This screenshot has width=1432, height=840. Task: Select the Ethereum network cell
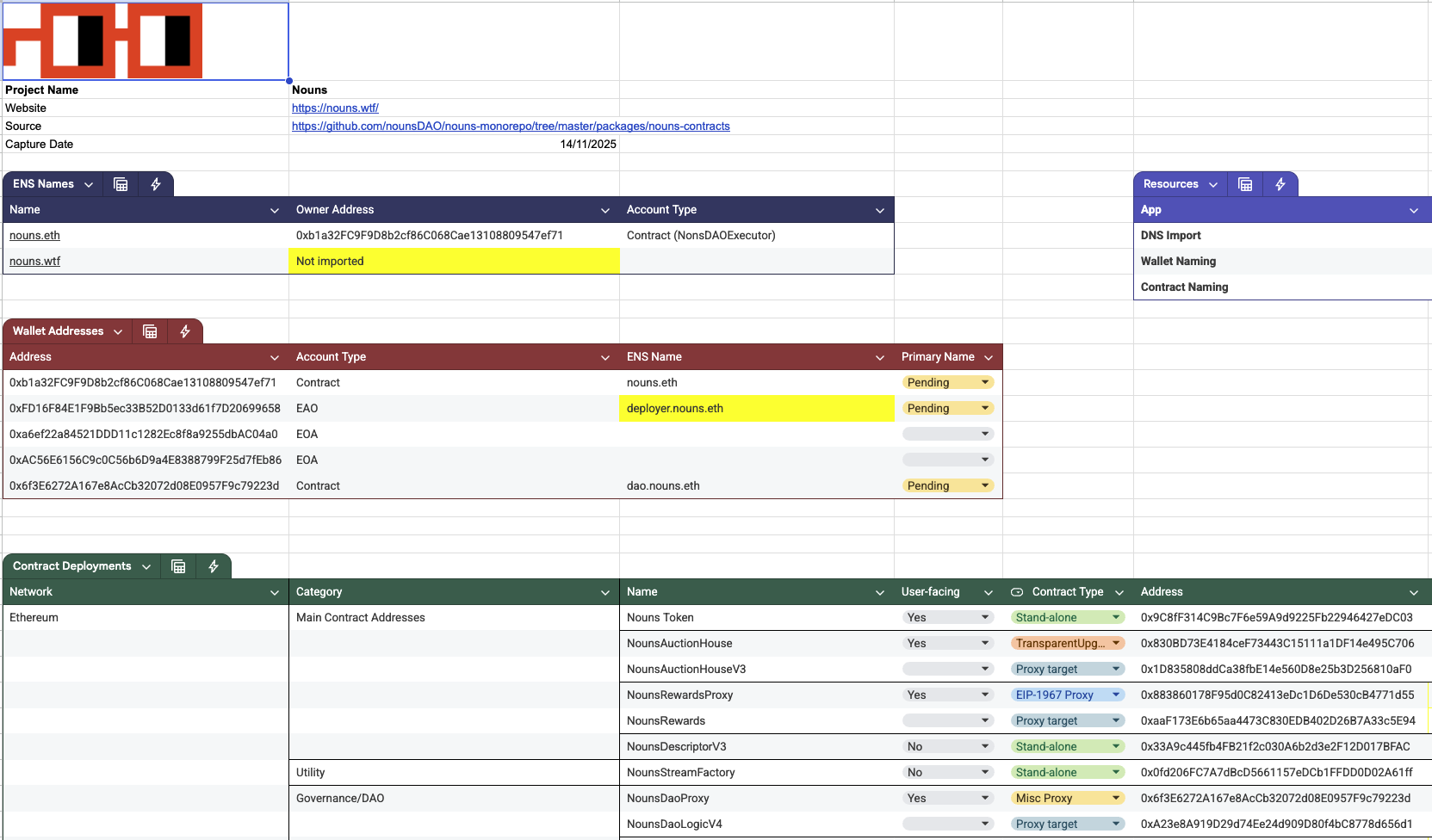[146, 618]
